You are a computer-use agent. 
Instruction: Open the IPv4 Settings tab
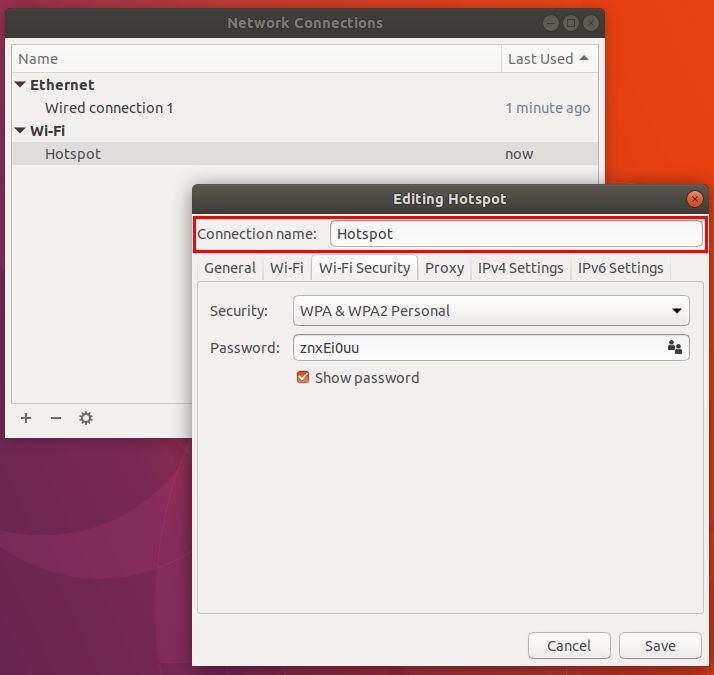pyautogui.click(x=520, y=268)
